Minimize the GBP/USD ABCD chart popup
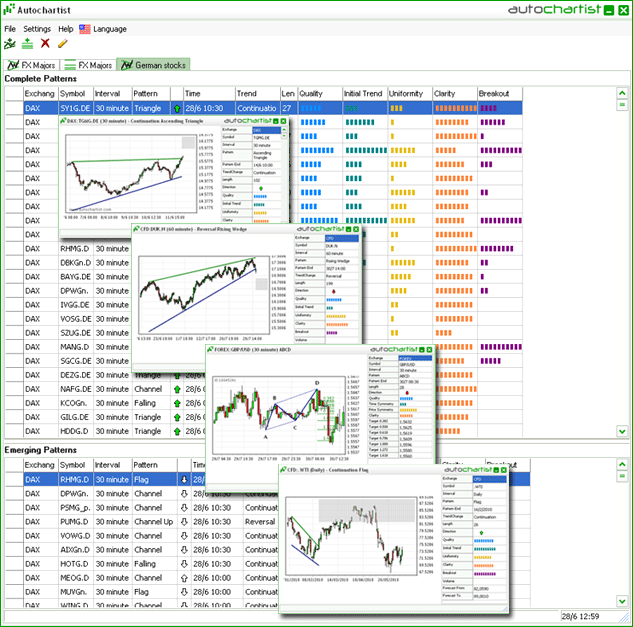This screenshot has width=633, height=627. point(422,350)
